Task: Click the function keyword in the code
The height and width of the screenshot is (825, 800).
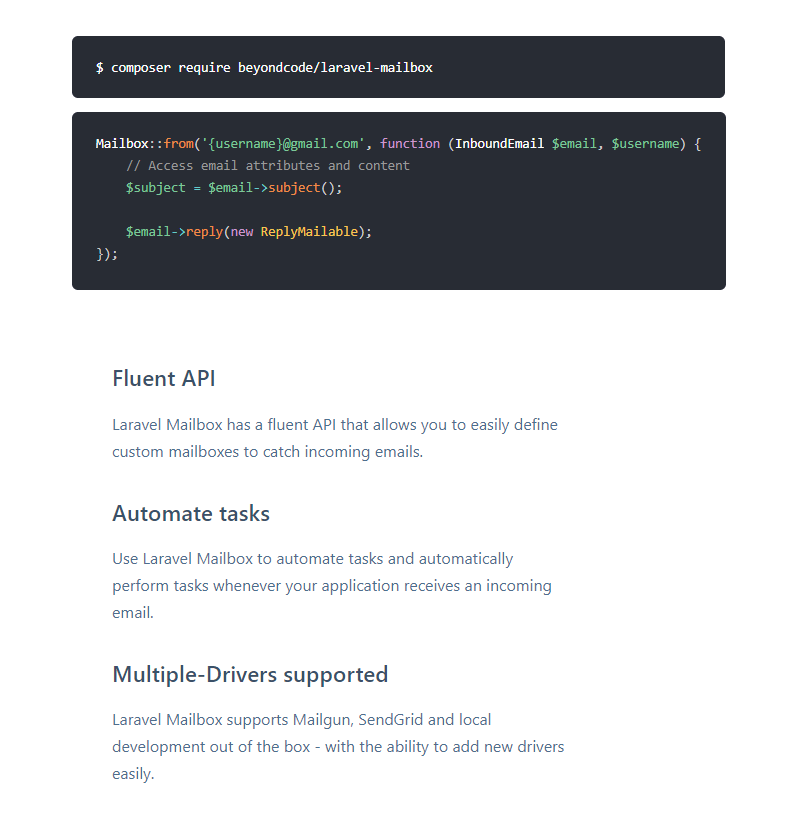Action: click(410, 144)
